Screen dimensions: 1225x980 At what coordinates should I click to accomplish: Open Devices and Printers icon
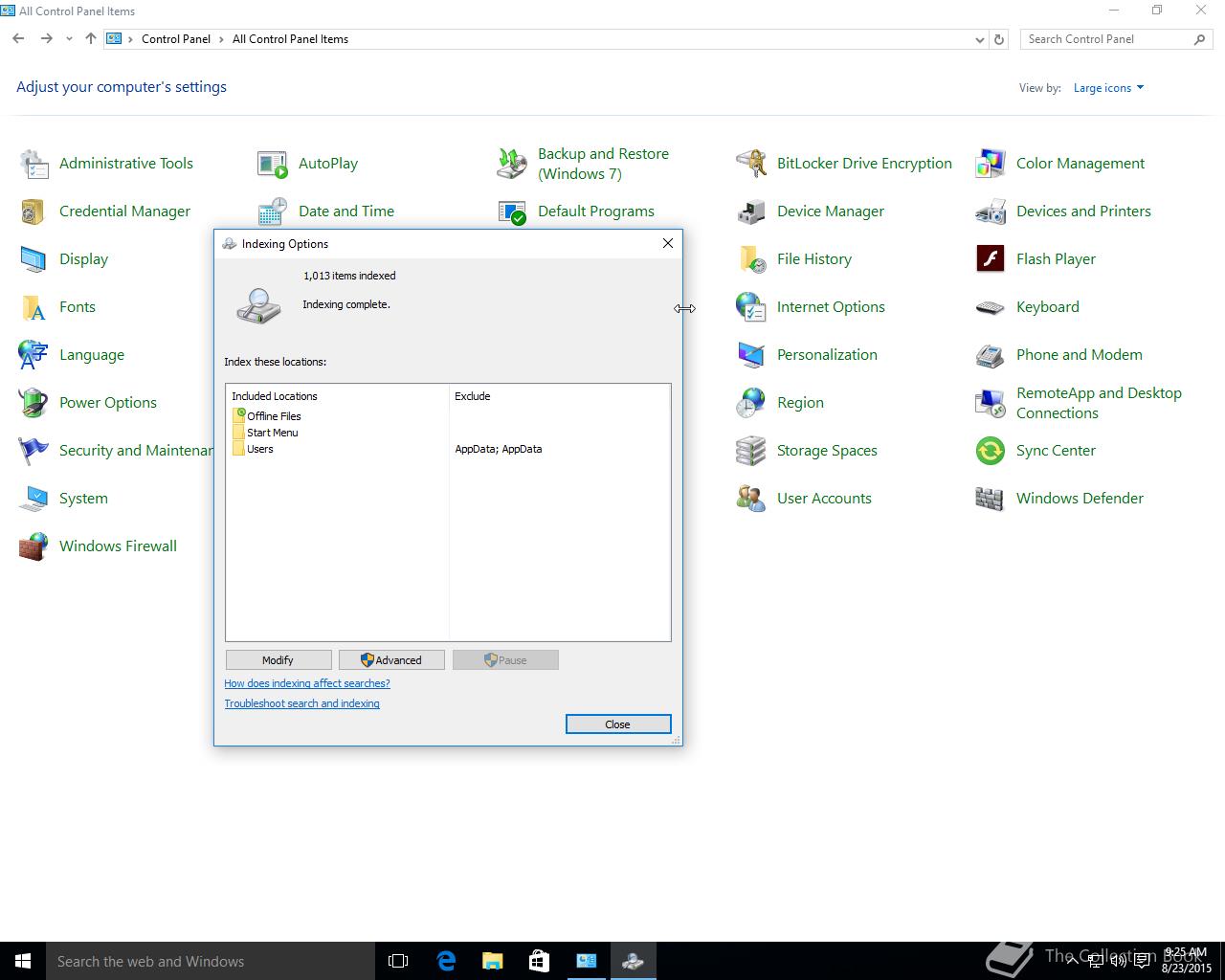pos(991,212)
